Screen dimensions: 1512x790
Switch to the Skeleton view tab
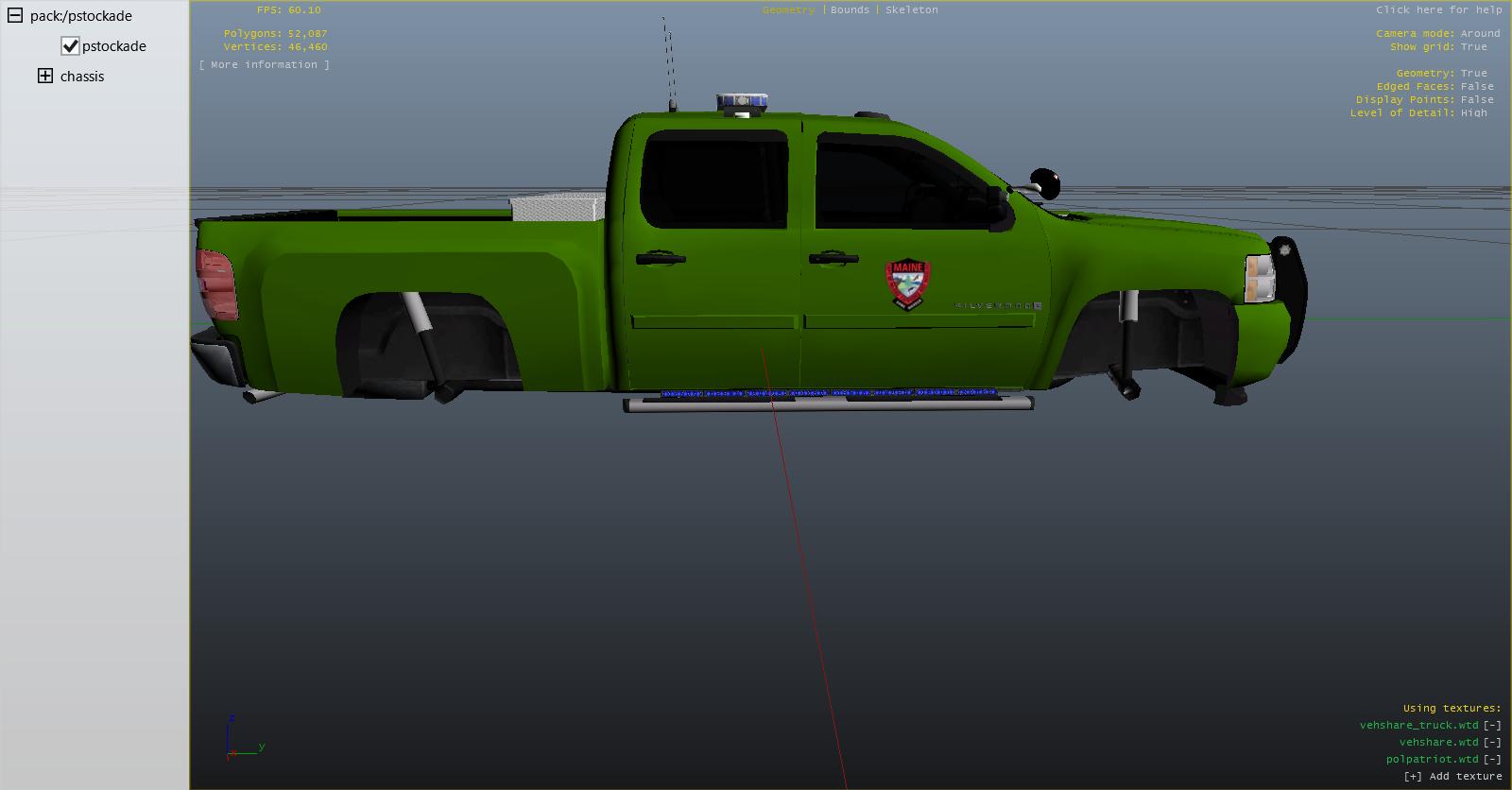(911, 10)
